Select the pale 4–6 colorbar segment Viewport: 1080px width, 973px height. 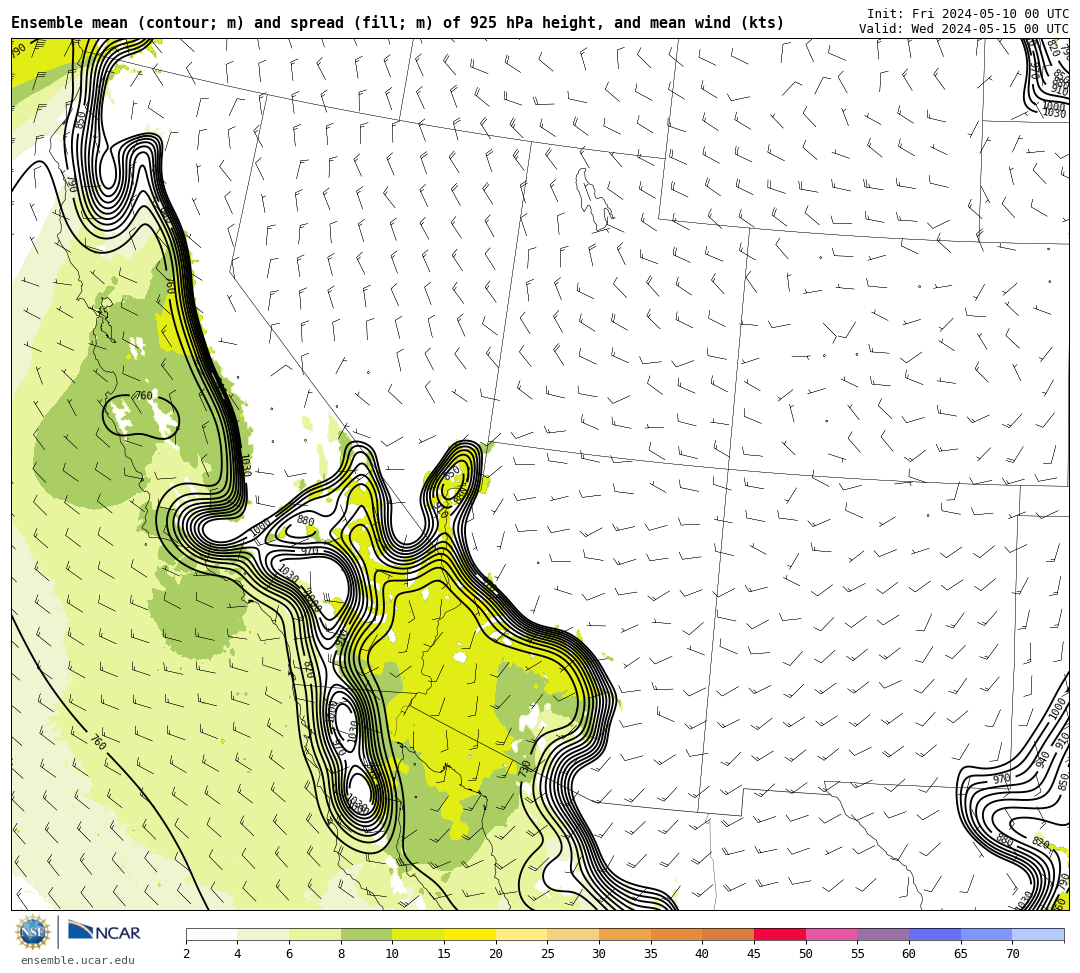pos(263,934)
